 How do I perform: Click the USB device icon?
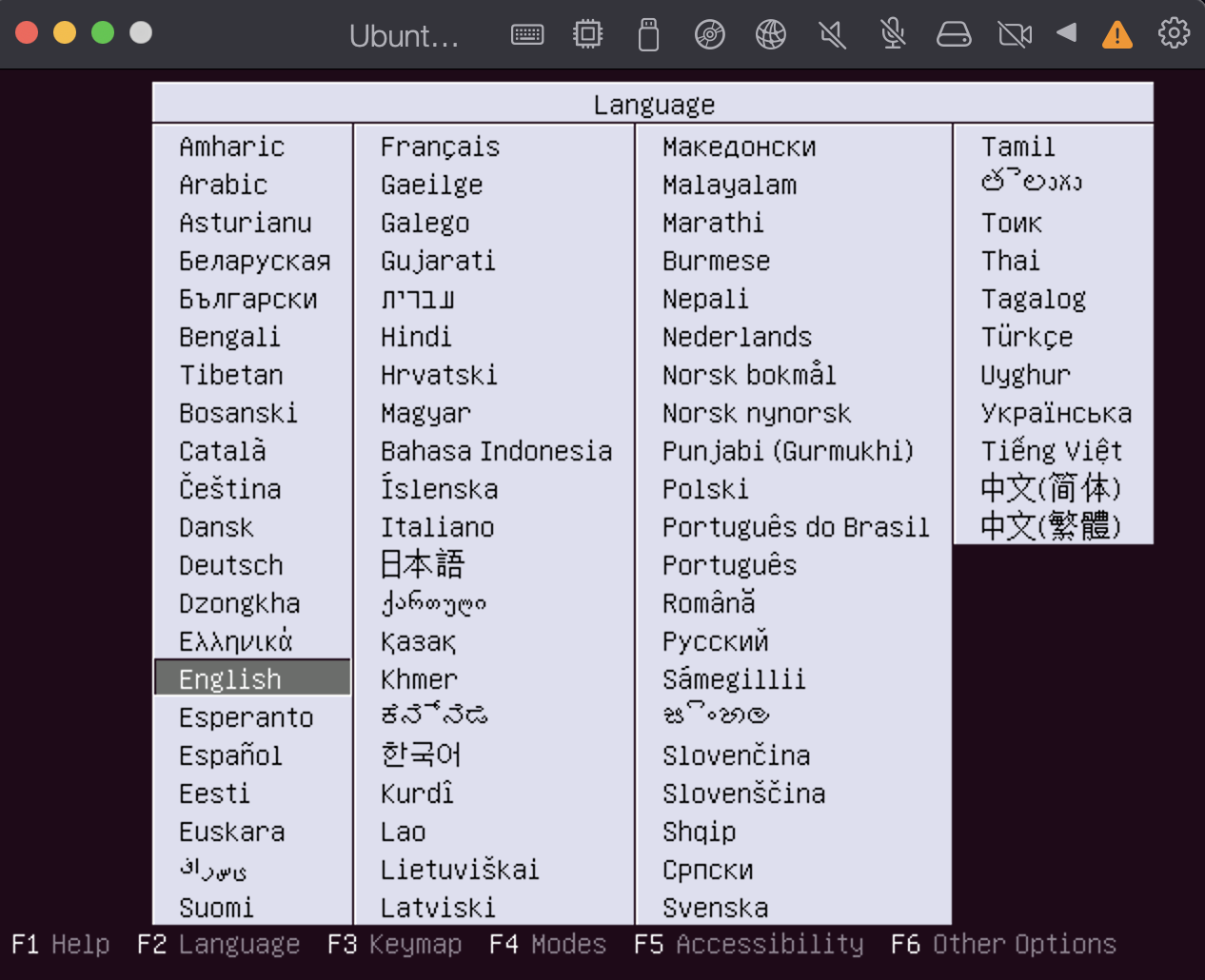pyautogui.click(x=648, y=34)
